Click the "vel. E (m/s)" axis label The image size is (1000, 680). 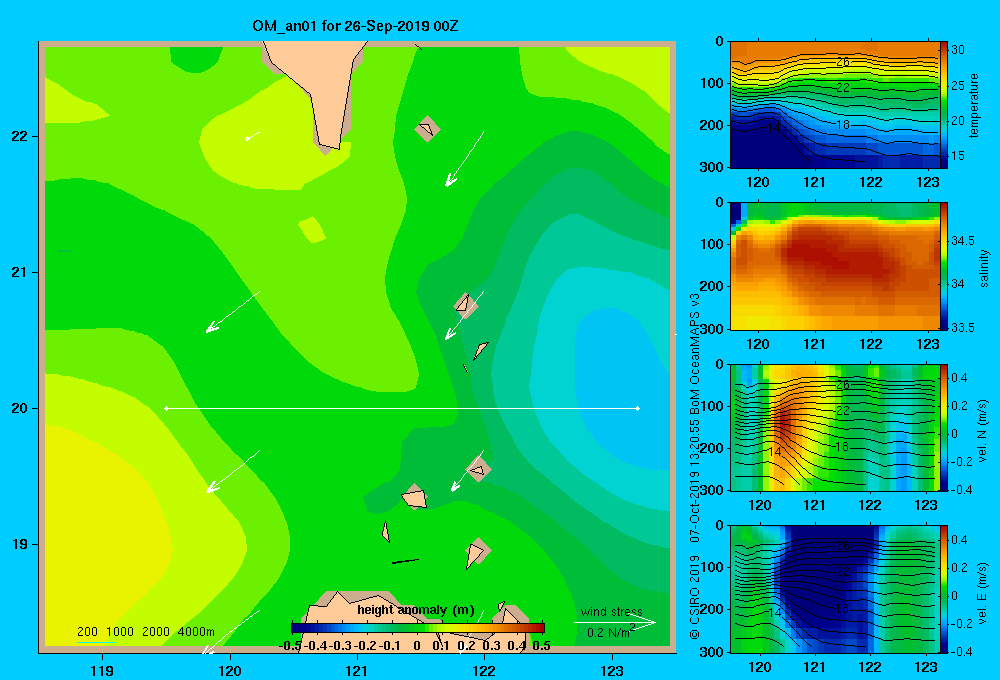982,593
